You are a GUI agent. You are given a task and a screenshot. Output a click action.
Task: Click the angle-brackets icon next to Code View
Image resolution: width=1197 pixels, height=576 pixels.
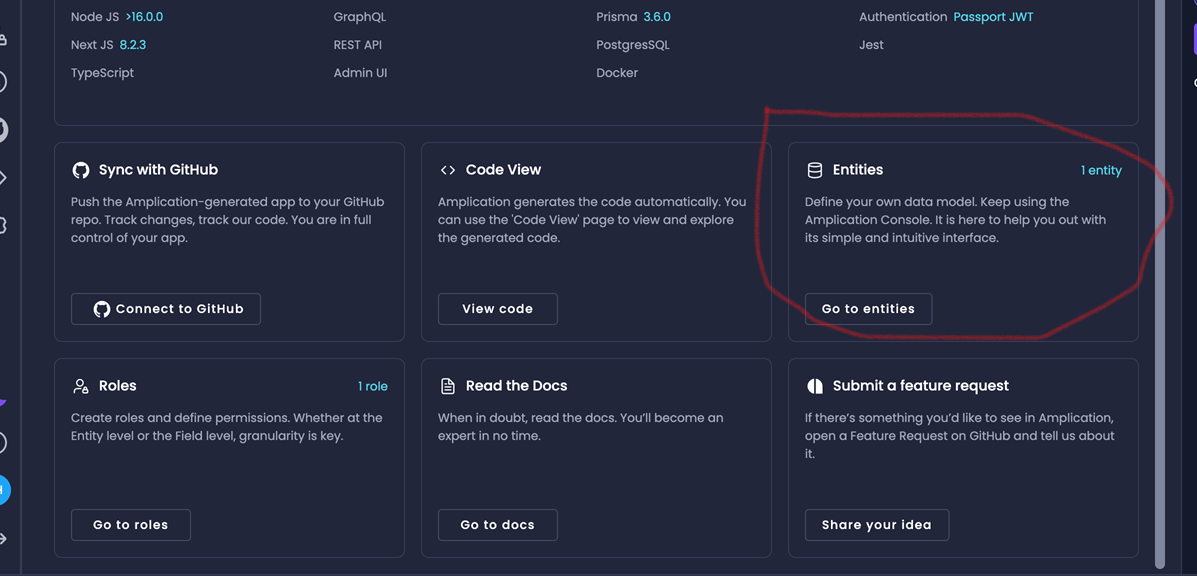(449, 169)
